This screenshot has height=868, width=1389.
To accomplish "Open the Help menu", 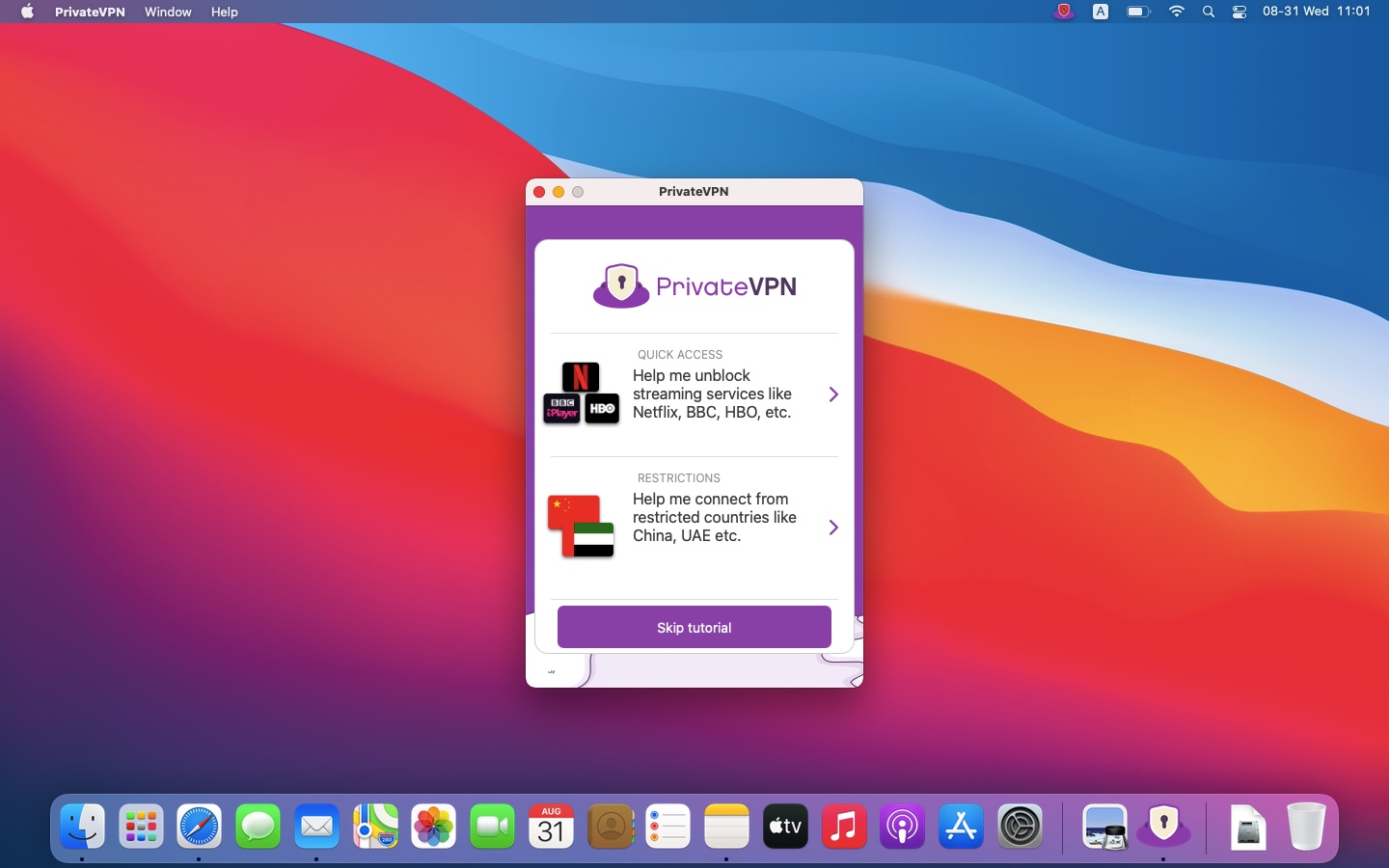I will 224,12.
